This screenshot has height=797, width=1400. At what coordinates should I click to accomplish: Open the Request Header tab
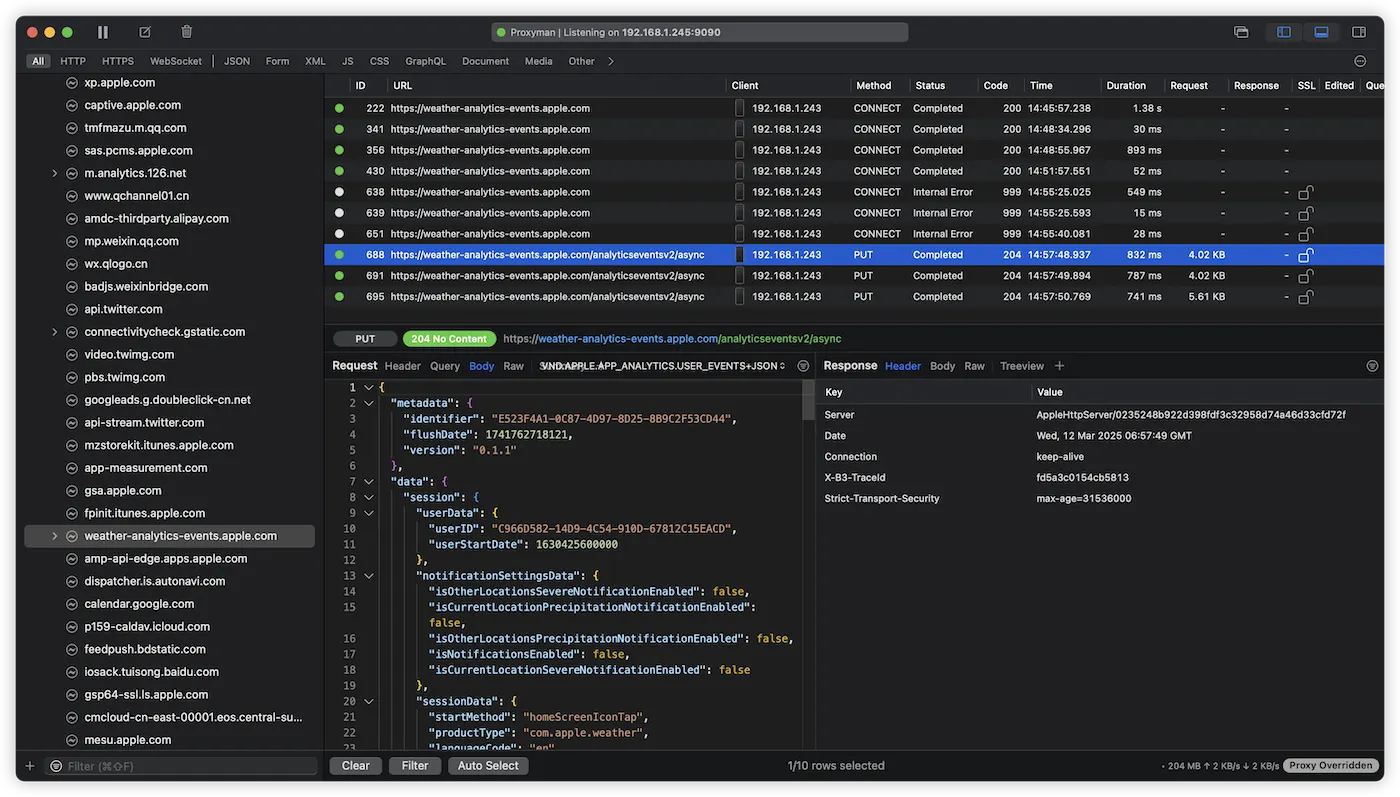[x=403, y=366]
